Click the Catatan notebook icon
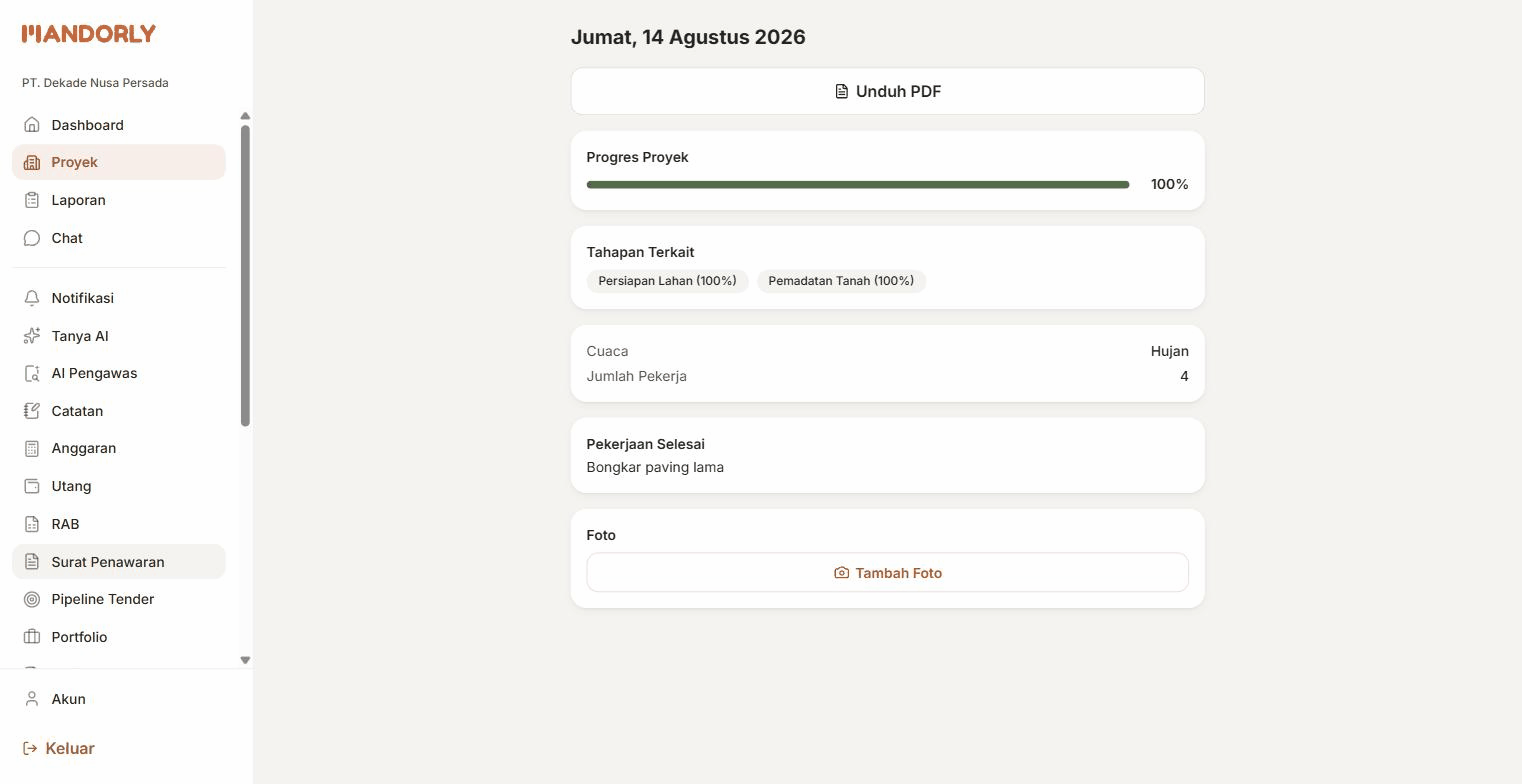This screenshot has height=784, width=1522. pos(32,411)
